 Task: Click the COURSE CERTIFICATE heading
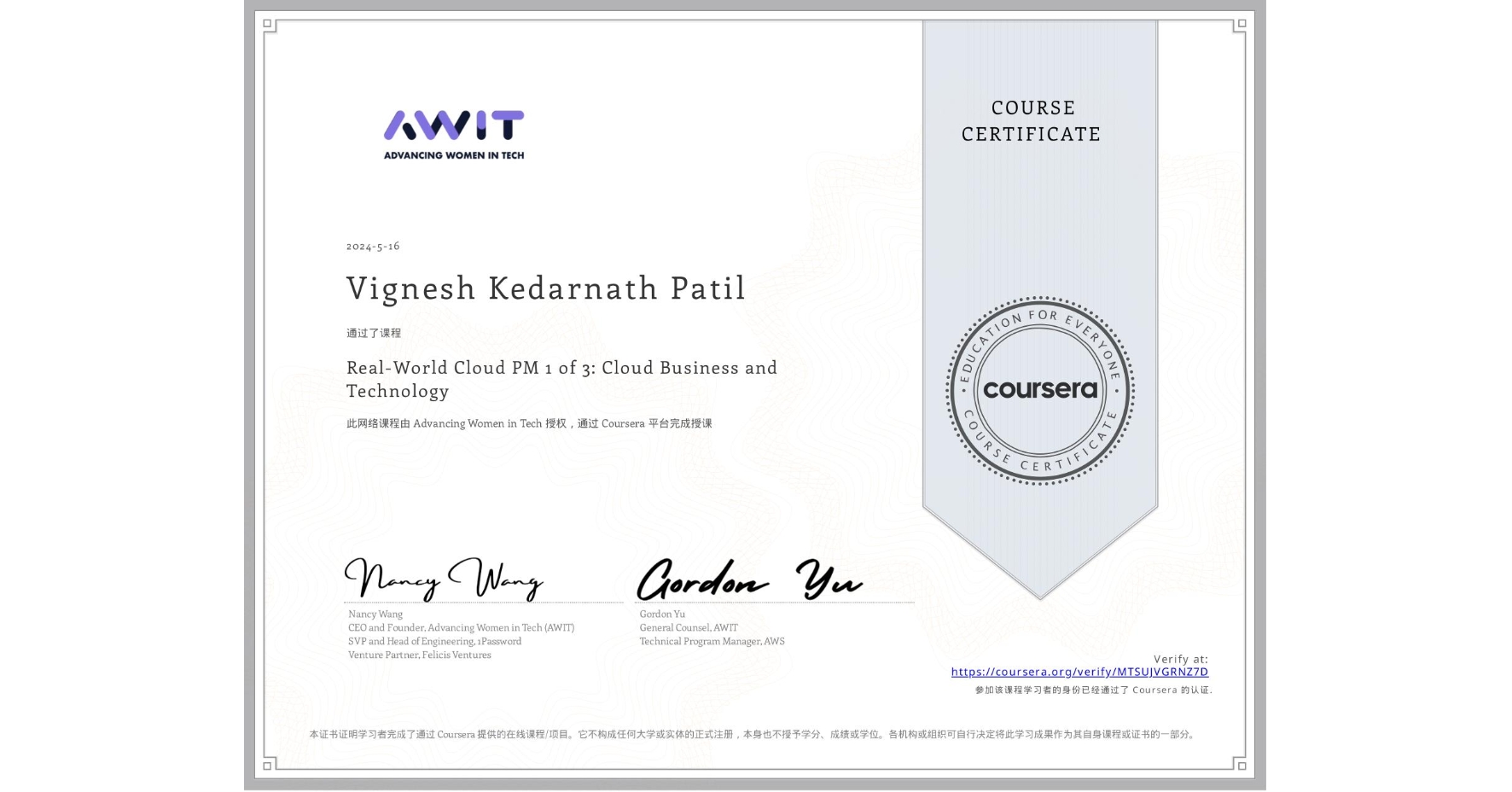pyautogui.click(x=1032, y=121)
